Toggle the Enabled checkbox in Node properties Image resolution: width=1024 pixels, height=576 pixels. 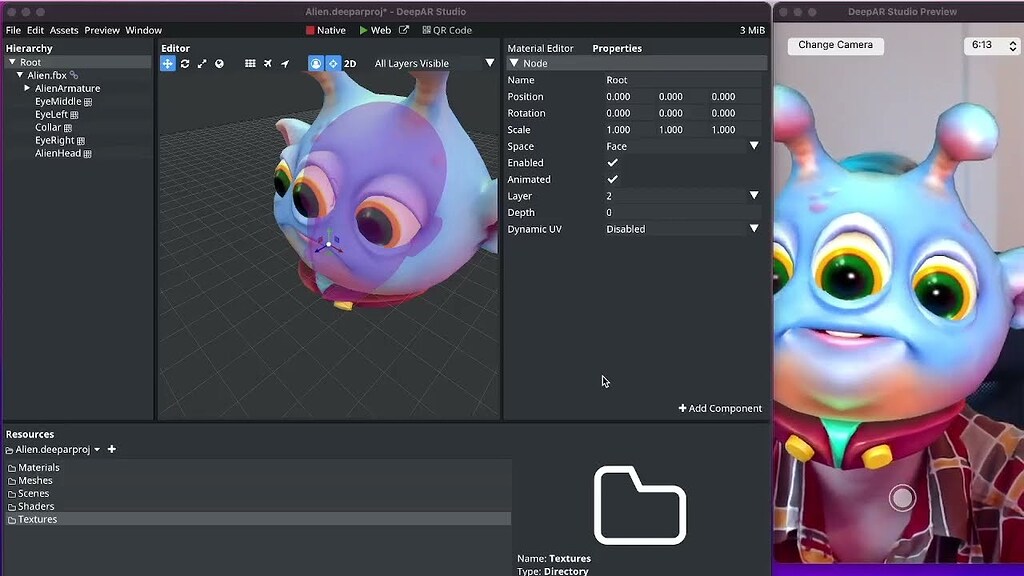click(x=611, y=162)
